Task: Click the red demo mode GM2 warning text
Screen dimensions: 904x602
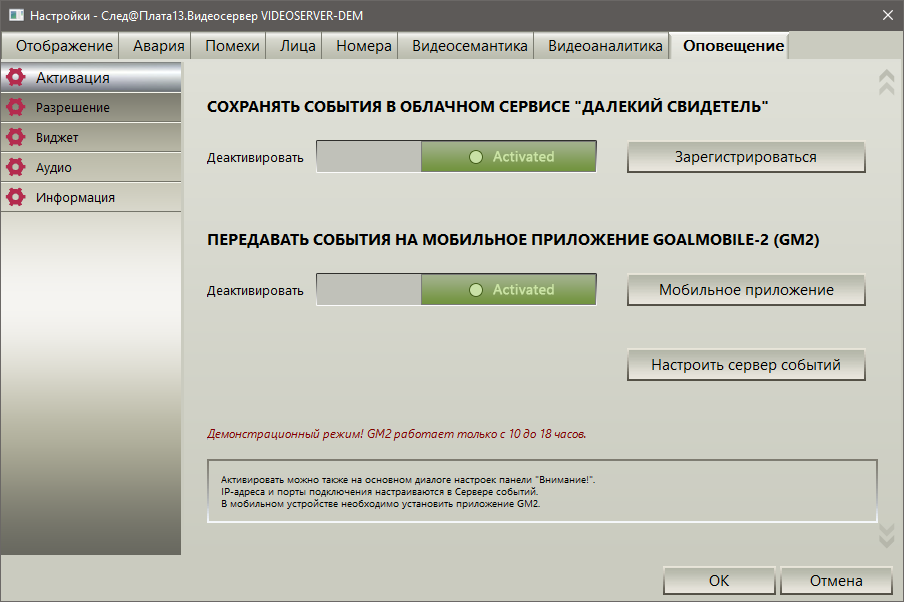Action: point(397,434)
